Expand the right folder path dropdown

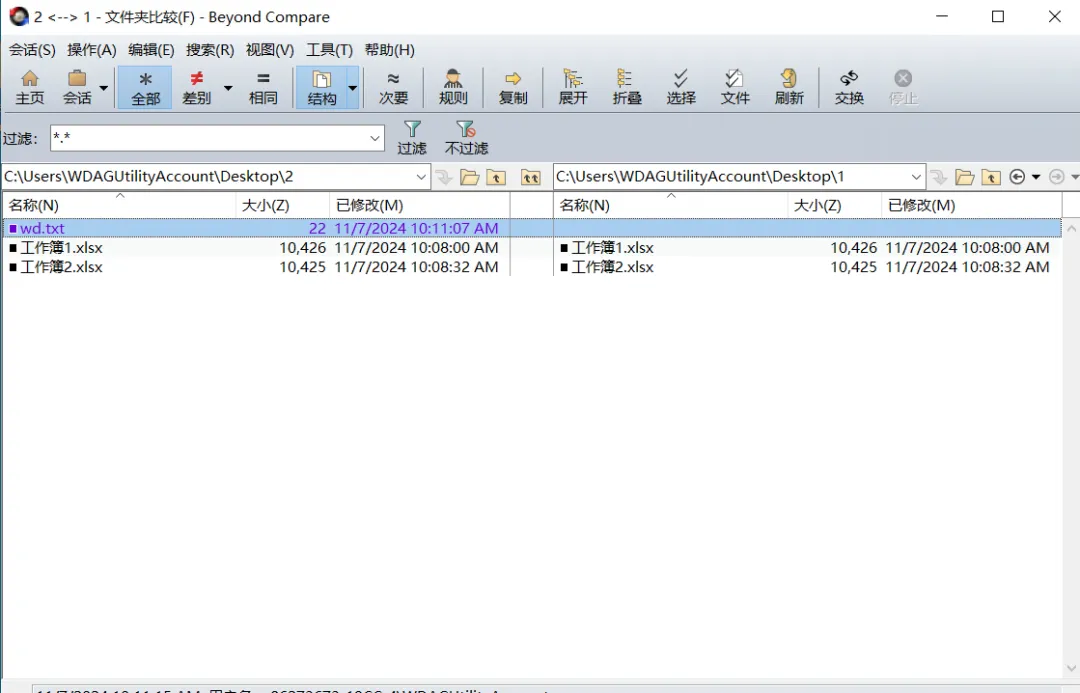[916, 177]
